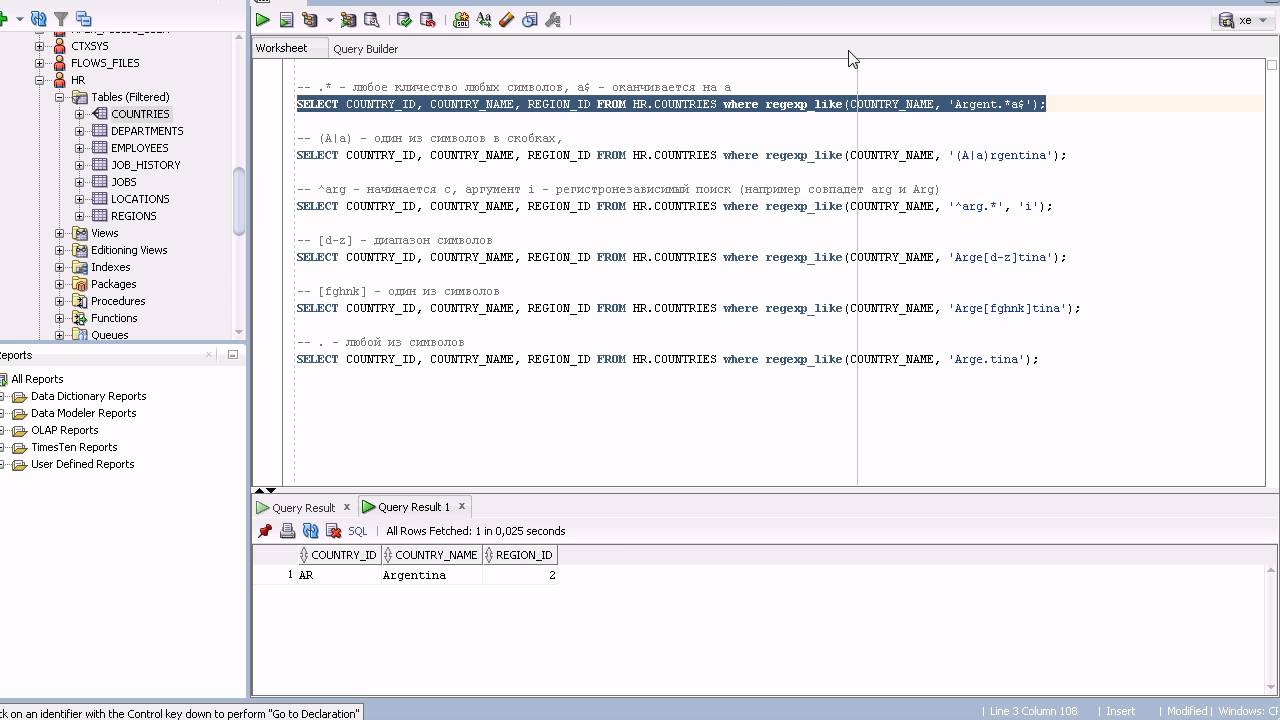Select the DEPARTMENTS table
Image resolution: width=1280 pixels, height=720 pixels.
147,131
